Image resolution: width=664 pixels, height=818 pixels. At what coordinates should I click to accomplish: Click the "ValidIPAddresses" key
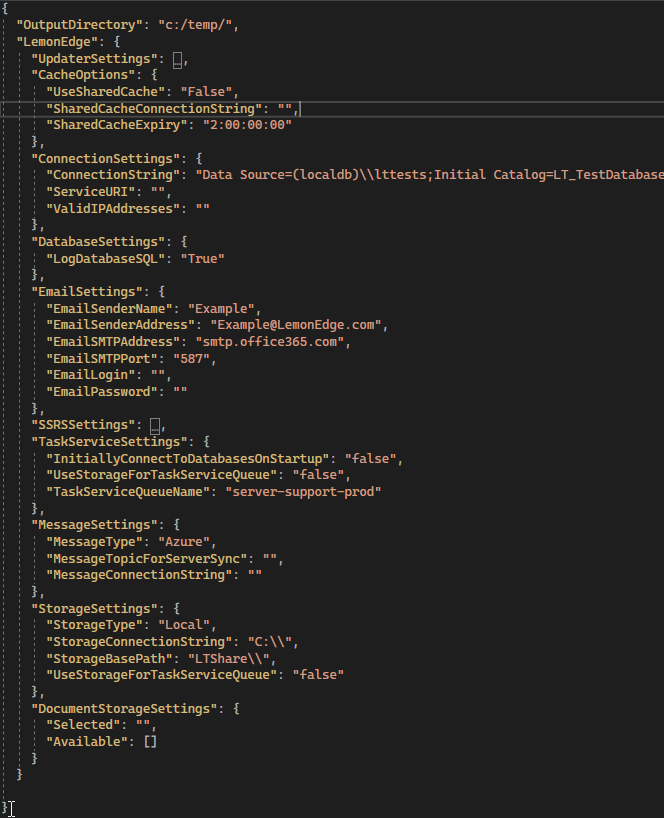pos(113,209)
